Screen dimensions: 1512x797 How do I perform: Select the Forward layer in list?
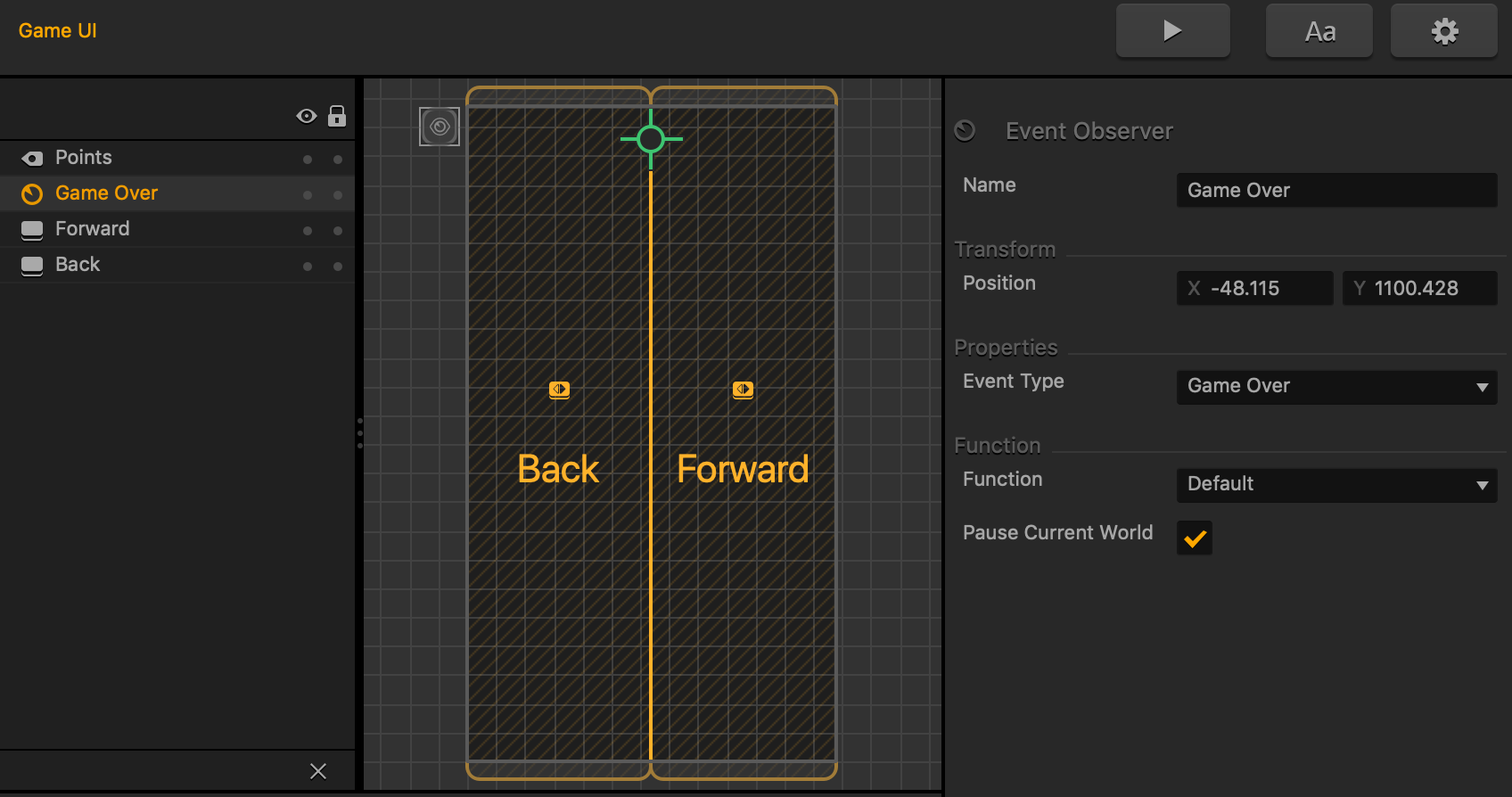pos(177,229)
